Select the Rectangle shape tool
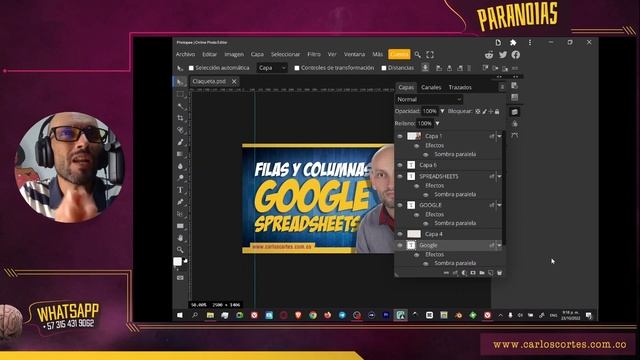 click(x=180, y=226)
